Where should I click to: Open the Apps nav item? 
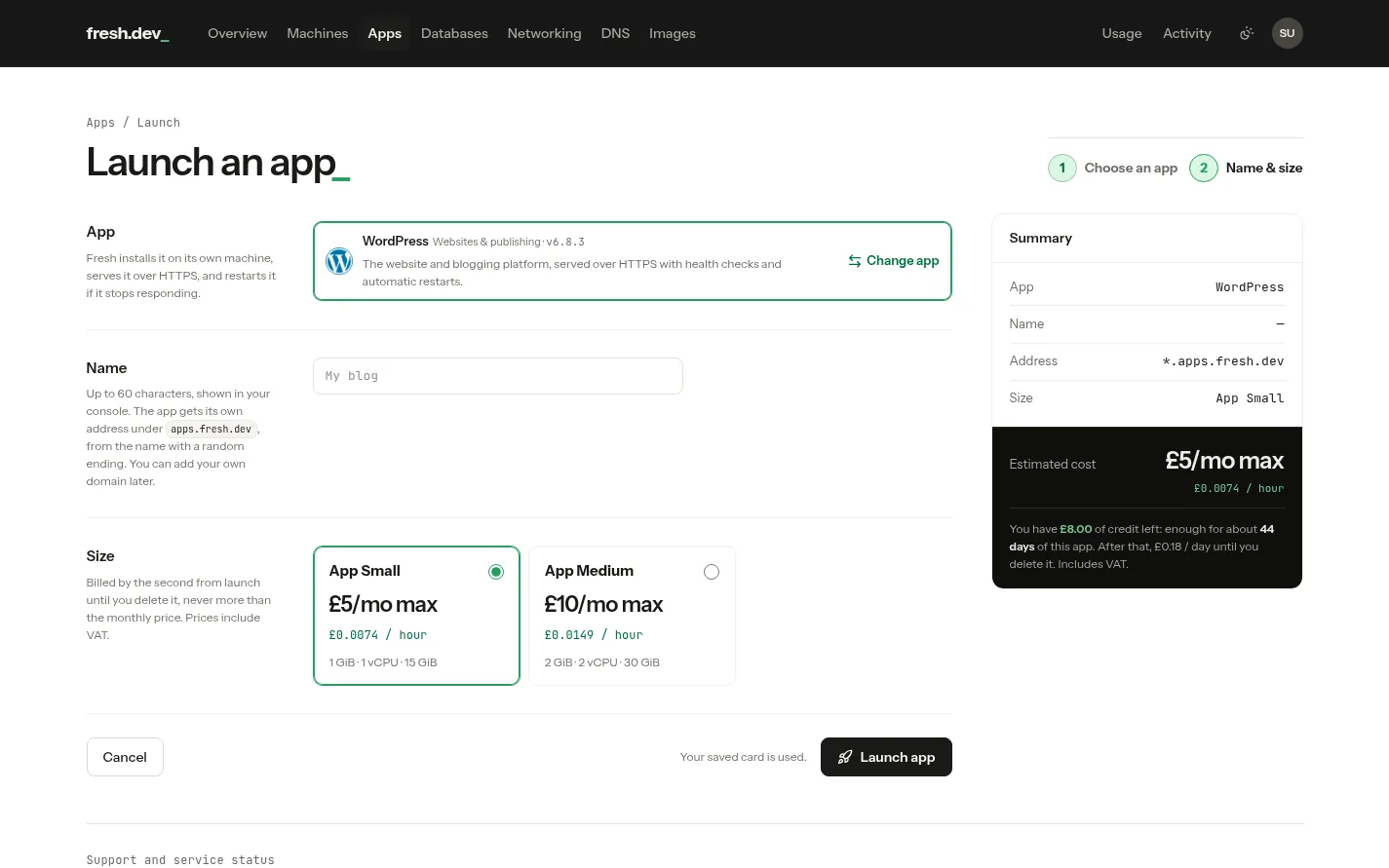click(x=384, y=33)
